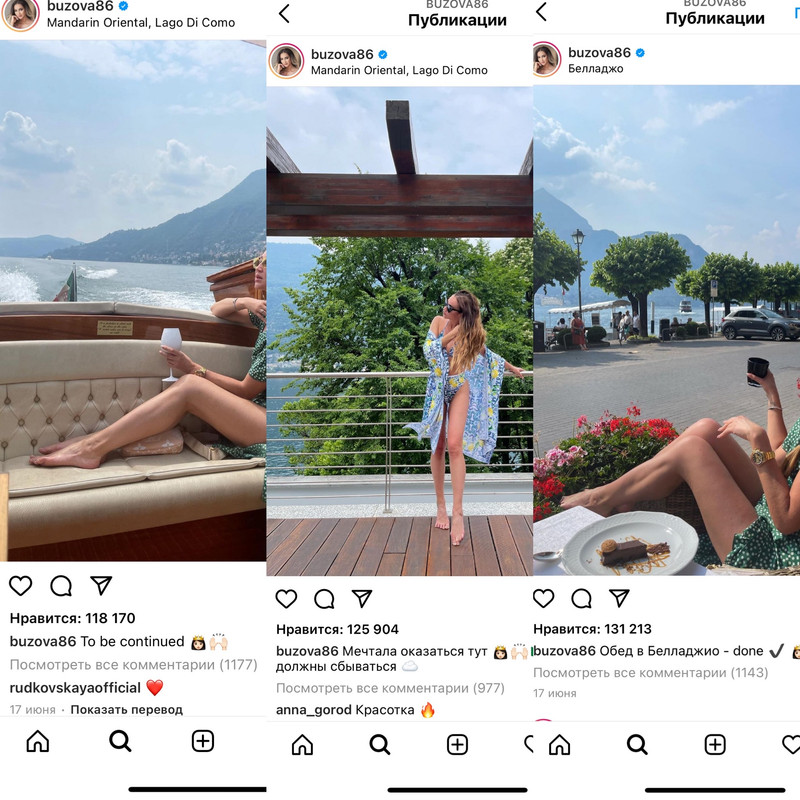Share the Bellagio lunch post
The height and width of the screenshot is (800, 800).
pyautogui.click(x=619, y=598)
